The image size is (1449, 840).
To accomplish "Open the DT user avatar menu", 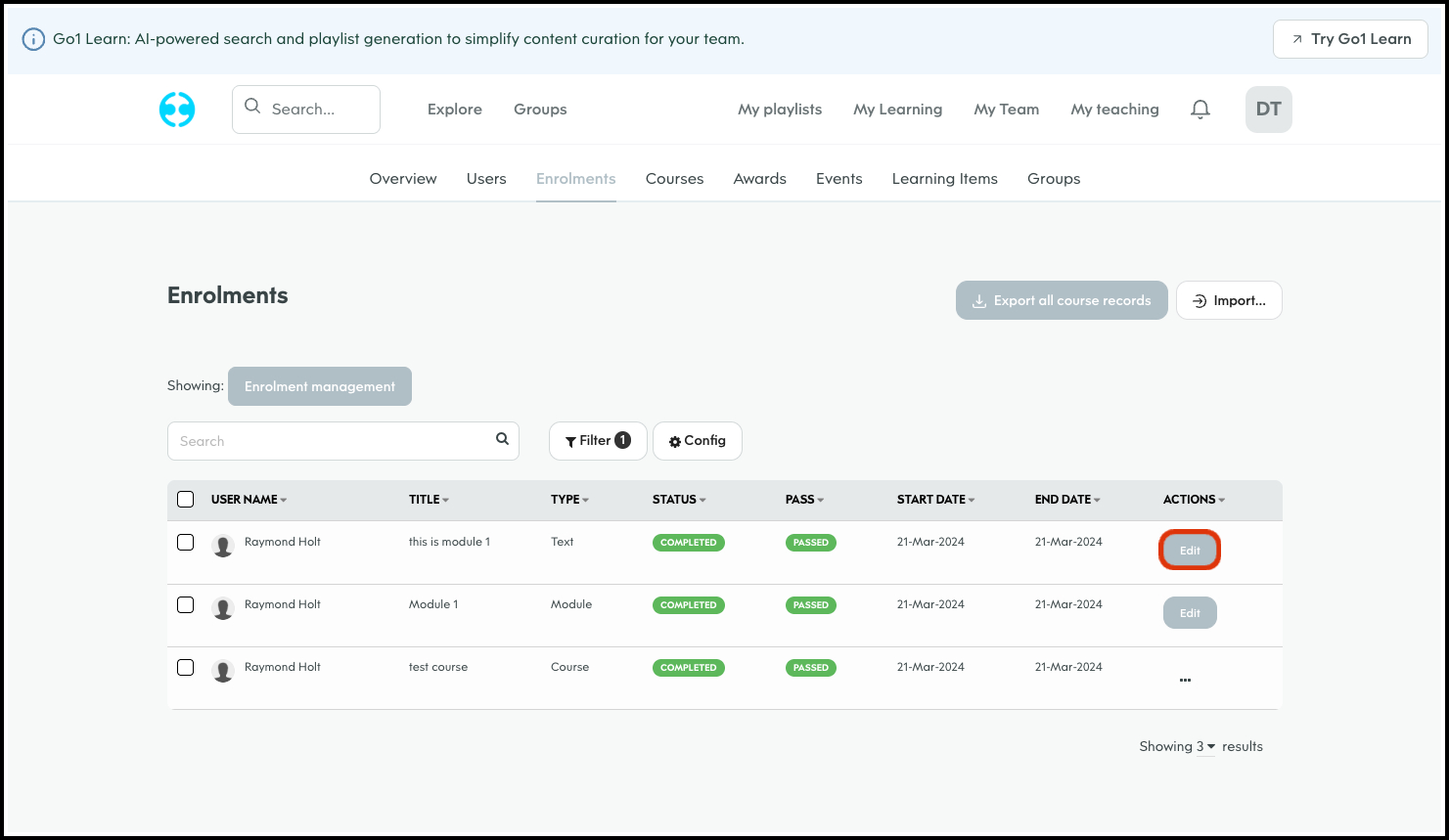I will [1268, 110].
